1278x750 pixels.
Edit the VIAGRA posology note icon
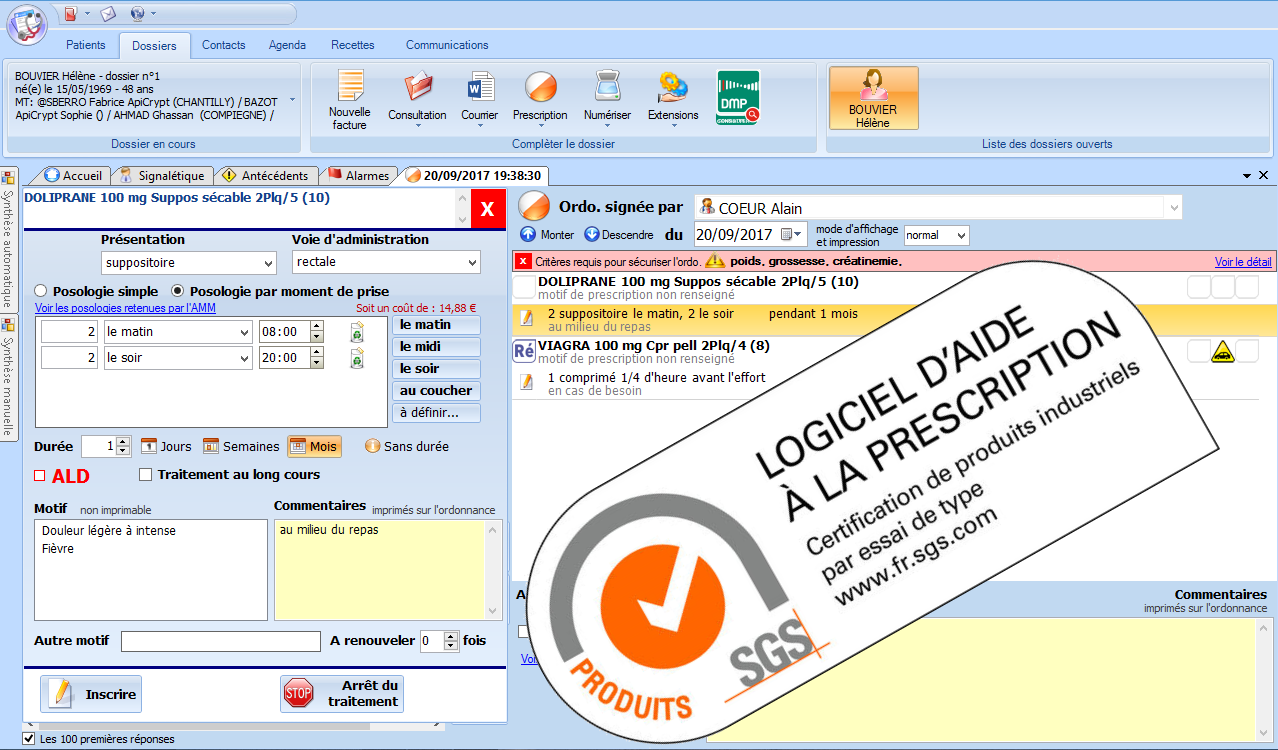[526, 383]
